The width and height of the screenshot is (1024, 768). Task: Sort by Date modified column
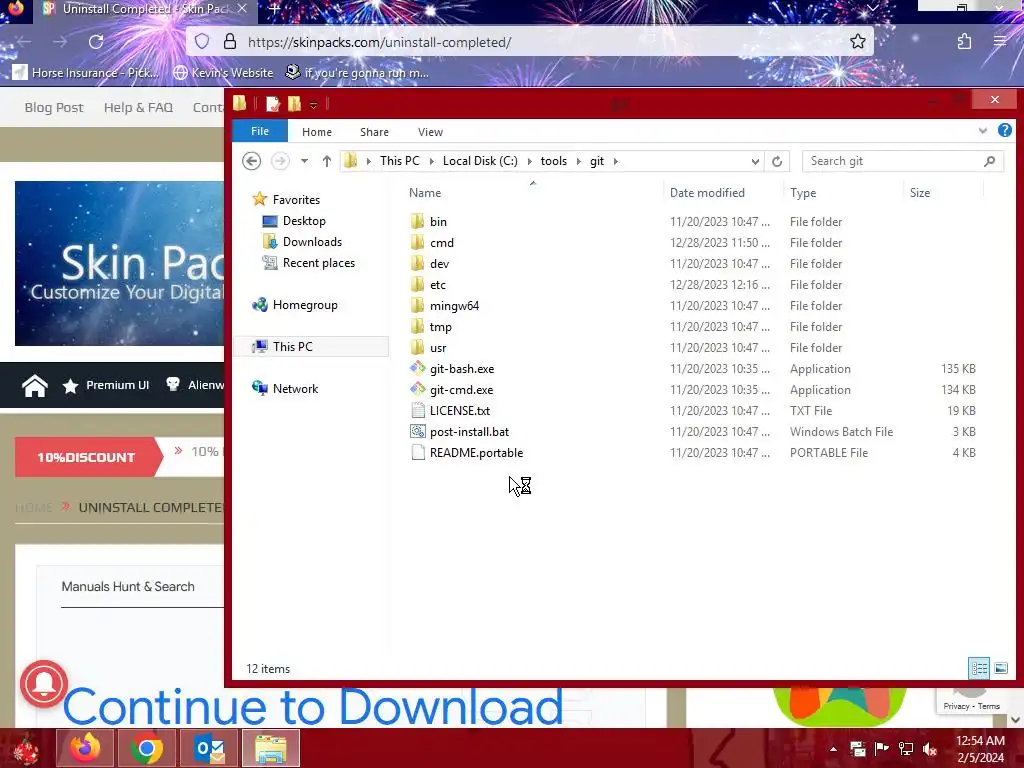pyautogui.click(x=707, y=193)
